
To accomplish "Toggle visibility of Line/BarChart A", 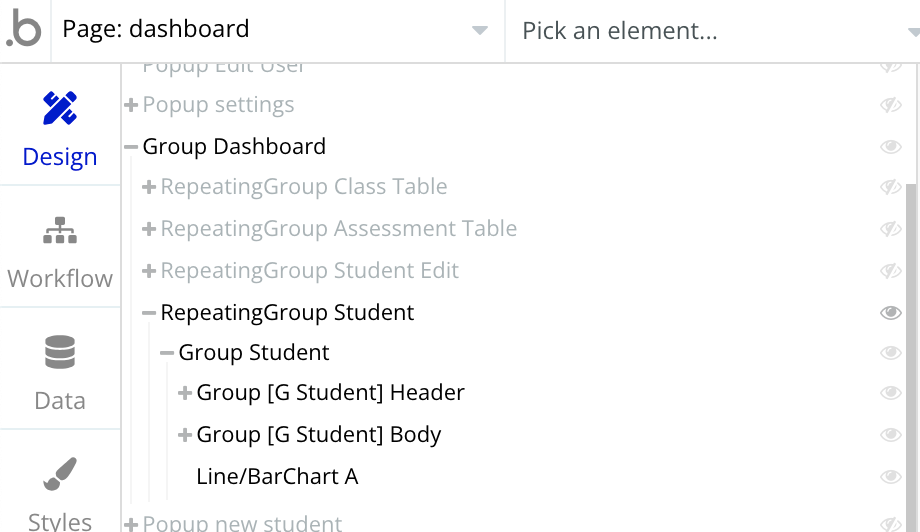I will 890,477.
